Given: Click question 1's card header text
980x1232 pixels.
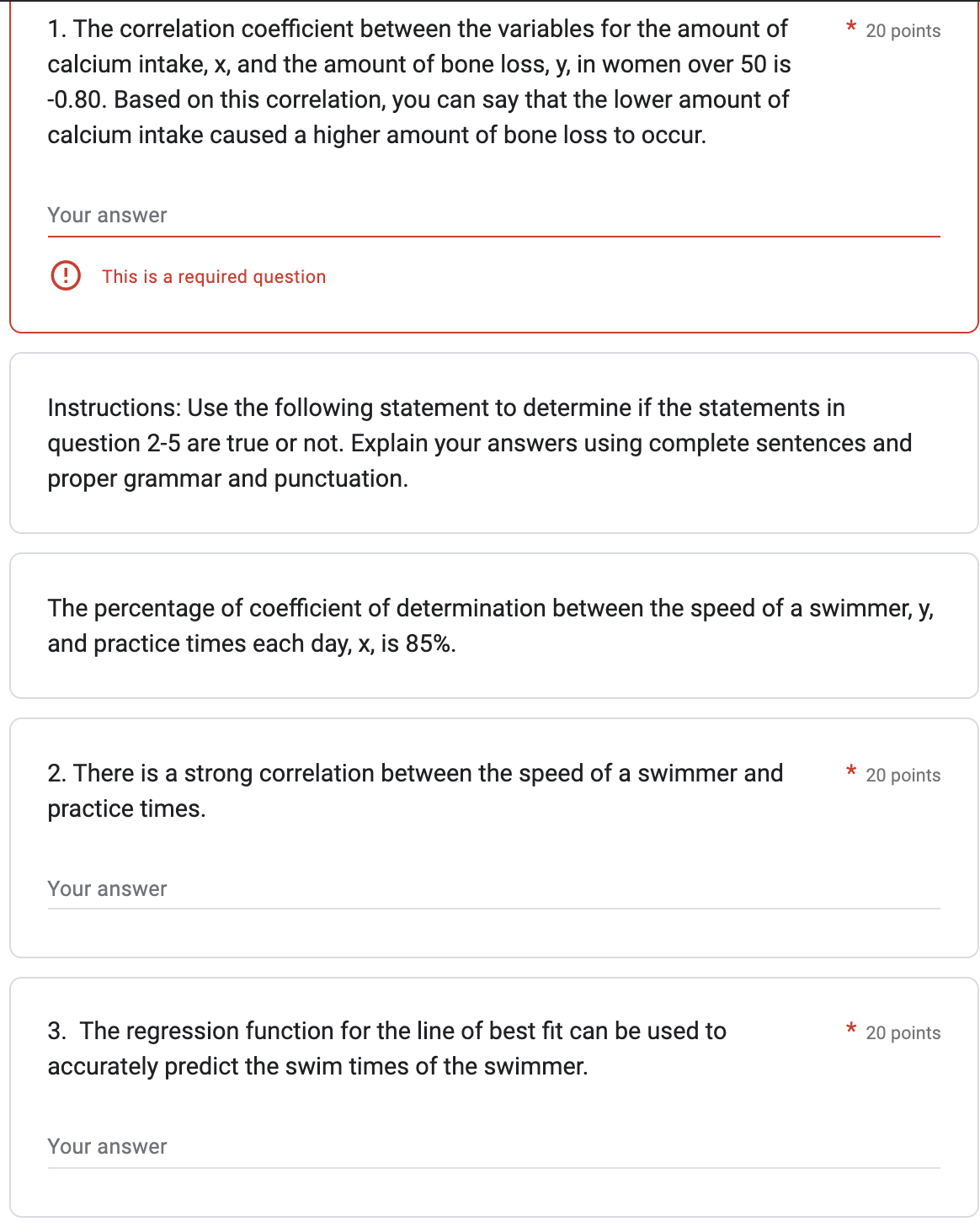Looking at the screenshot, I should click(417, 81).
